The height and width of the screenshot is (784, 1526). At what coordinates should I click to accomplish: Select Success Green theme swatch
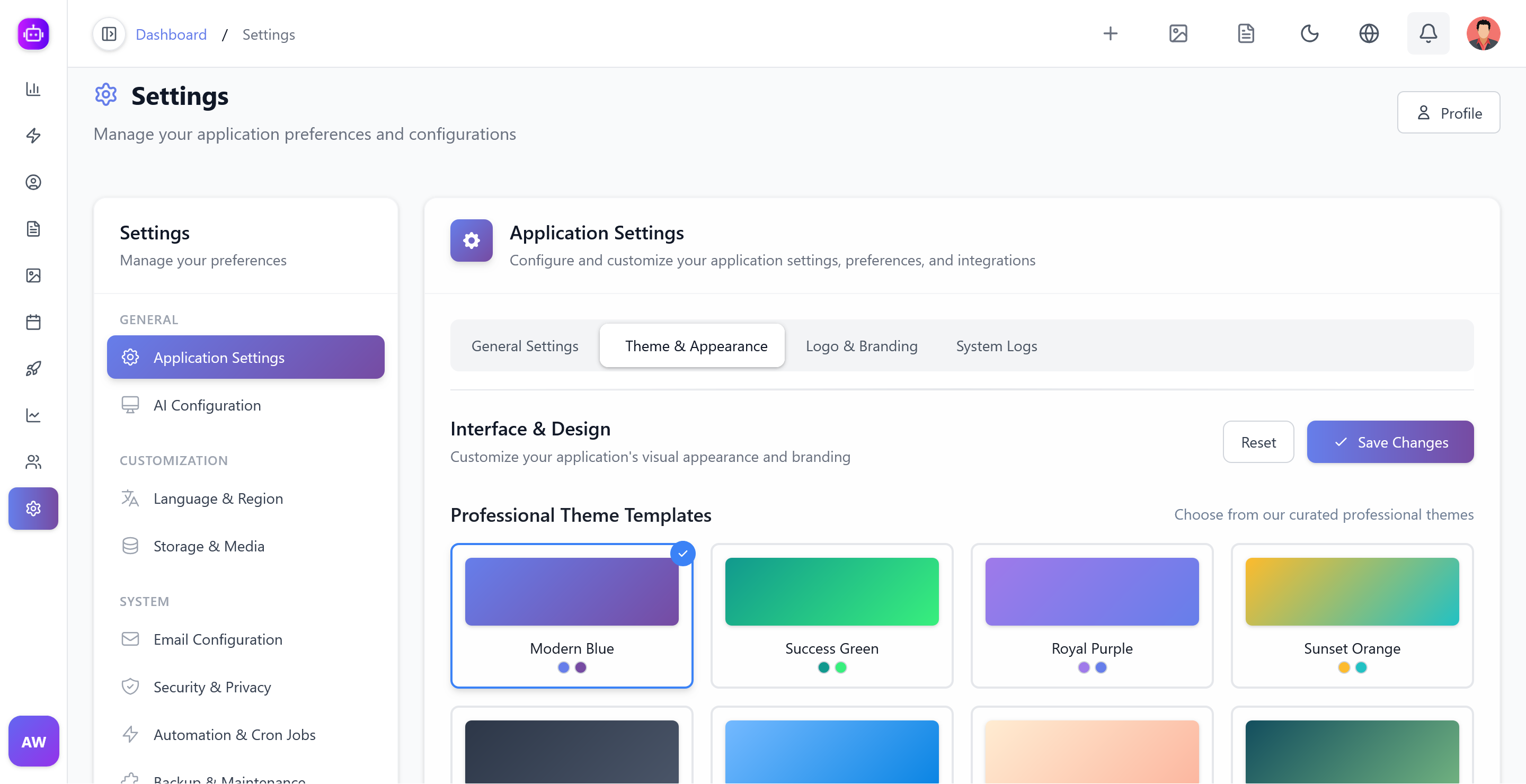tap(831, 592)
